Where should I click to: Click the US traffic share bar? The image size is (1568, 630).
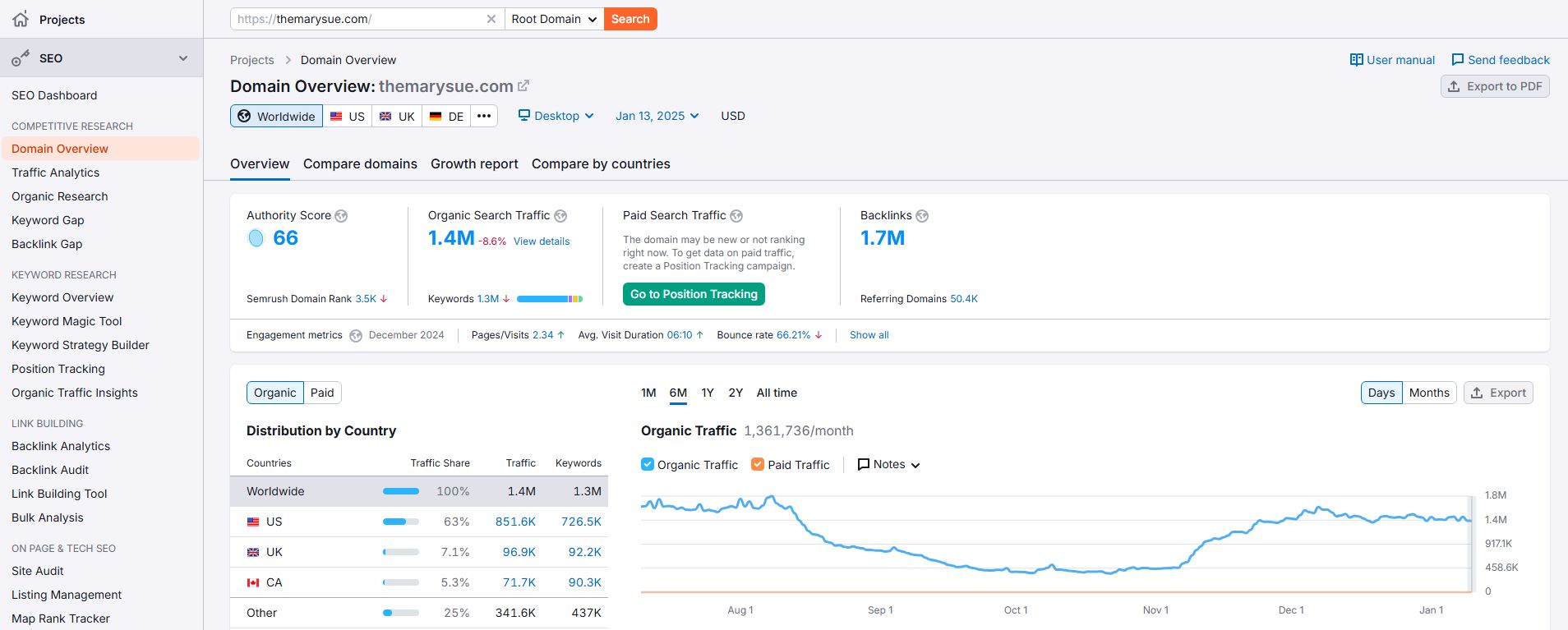pyautogui.click(x=401, y=522)
